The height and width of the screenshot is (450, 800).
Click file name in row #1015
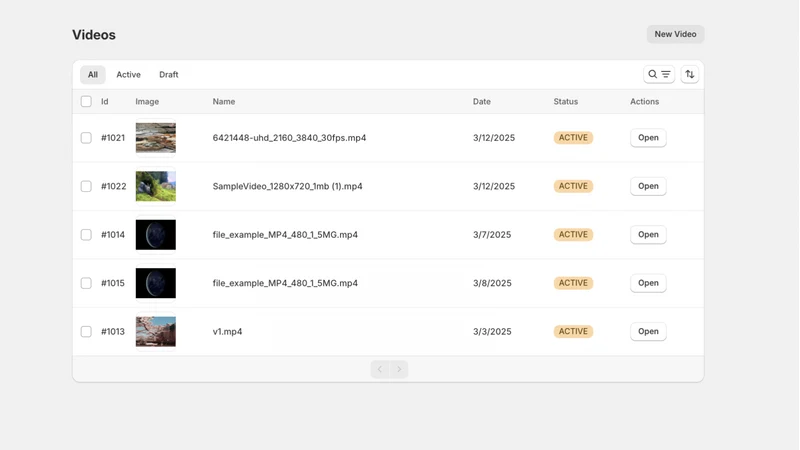point(285,283)
